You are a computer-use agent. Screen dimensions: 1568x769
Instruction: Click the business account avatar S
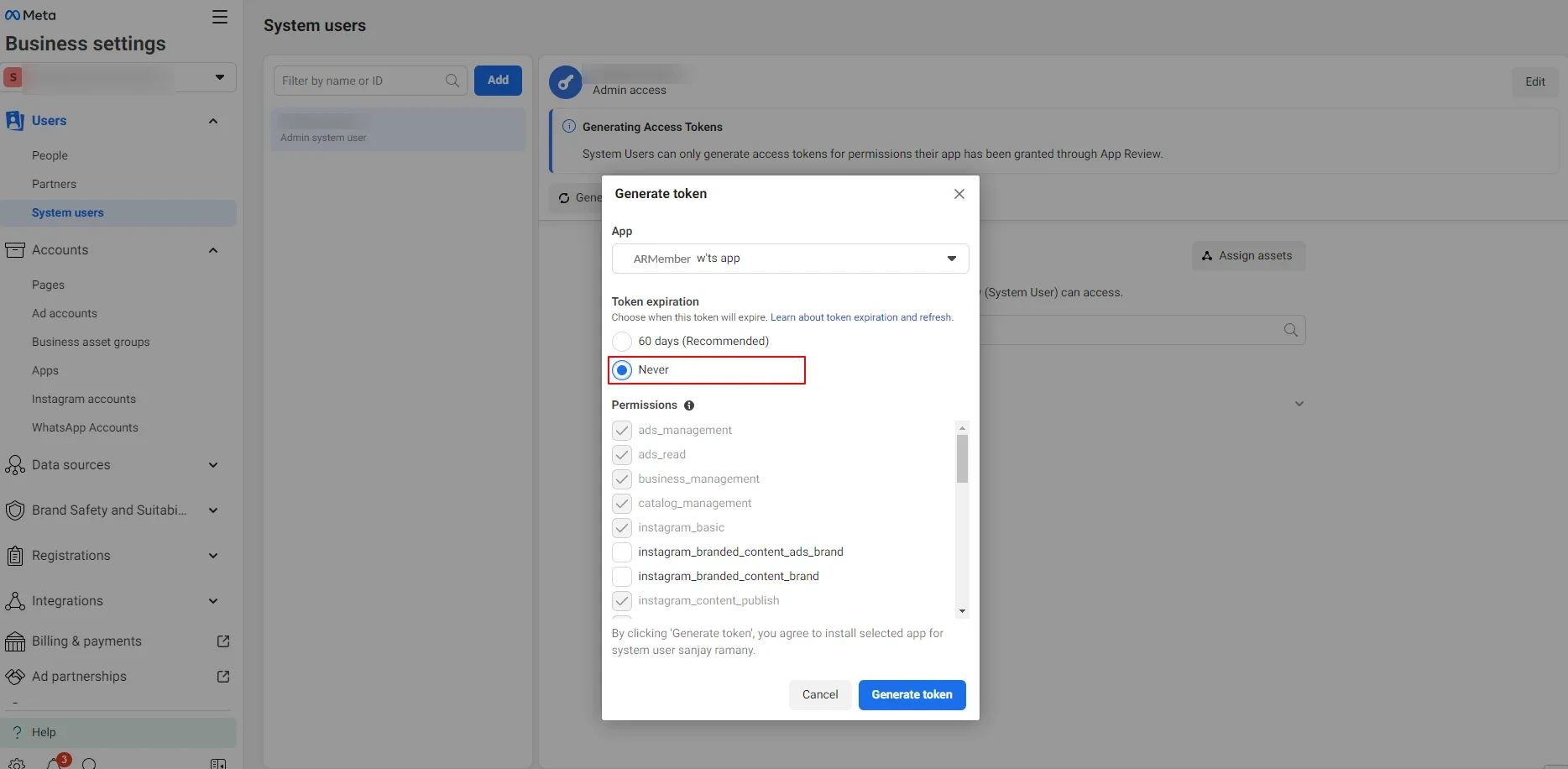tap(13, 77)
